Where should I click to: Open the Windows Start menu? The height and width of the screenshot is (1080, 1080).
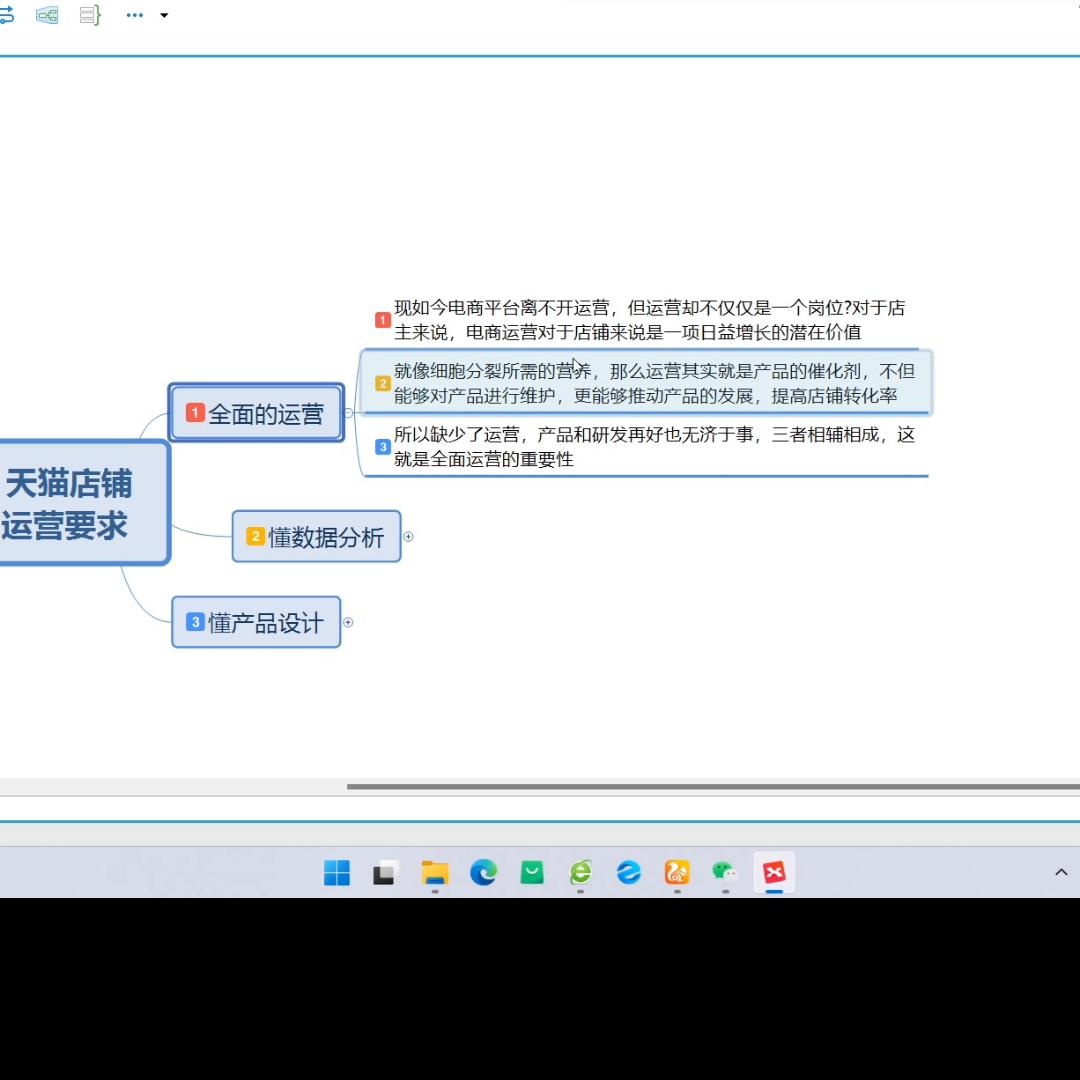click(x=337, y=873)
